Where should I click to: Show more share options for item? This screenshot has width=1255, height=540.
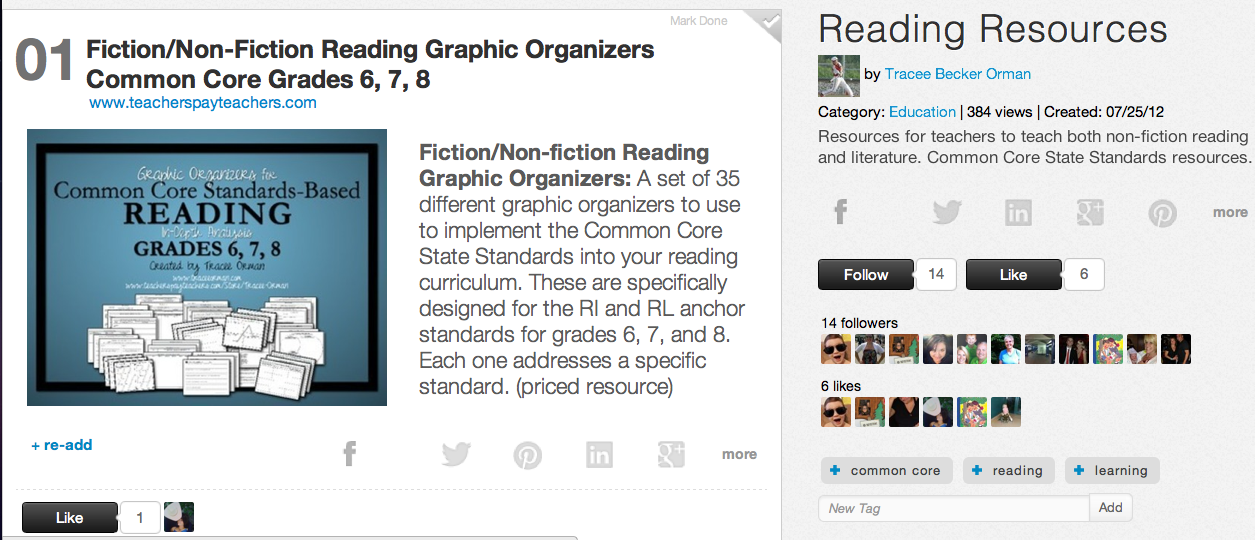[739, 455]
